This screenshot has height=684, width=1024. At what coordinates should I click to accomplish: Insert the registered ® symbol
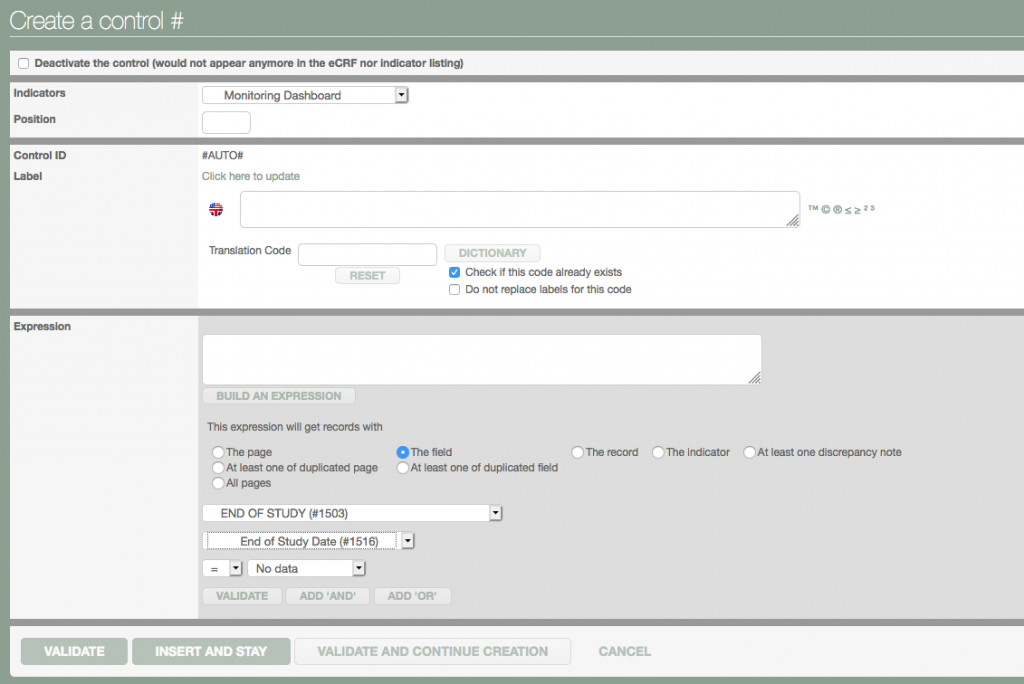[835, 210]
